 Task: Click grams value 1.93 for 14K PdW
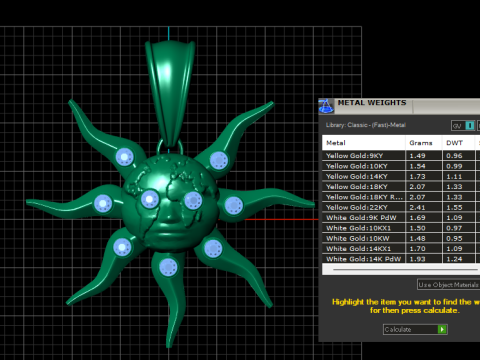(417, 259)
